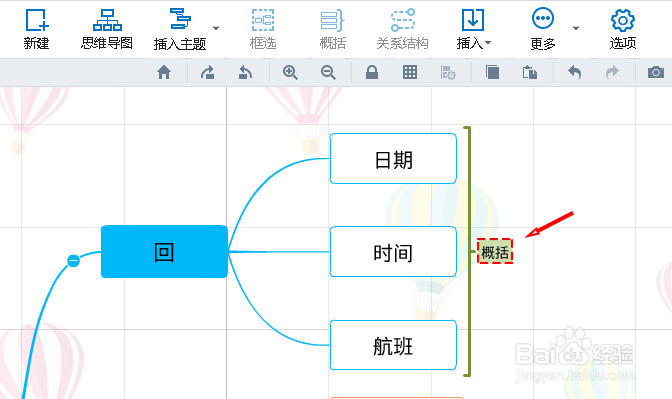Zoom out with the magnifier minus icon
The height and width of the screenshot is (399, 672).
point(328,72)
